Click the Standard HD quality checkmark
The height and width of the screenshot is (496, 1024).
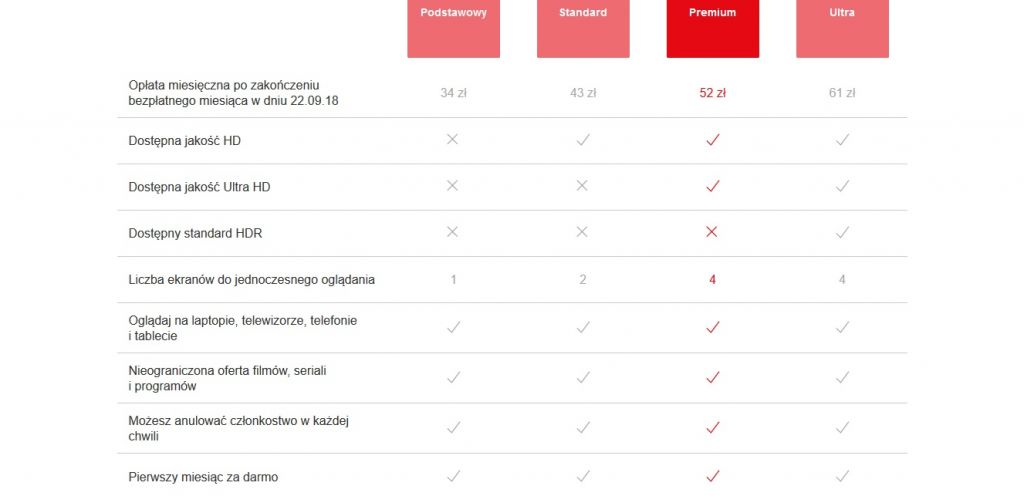[x=583, y=140]
